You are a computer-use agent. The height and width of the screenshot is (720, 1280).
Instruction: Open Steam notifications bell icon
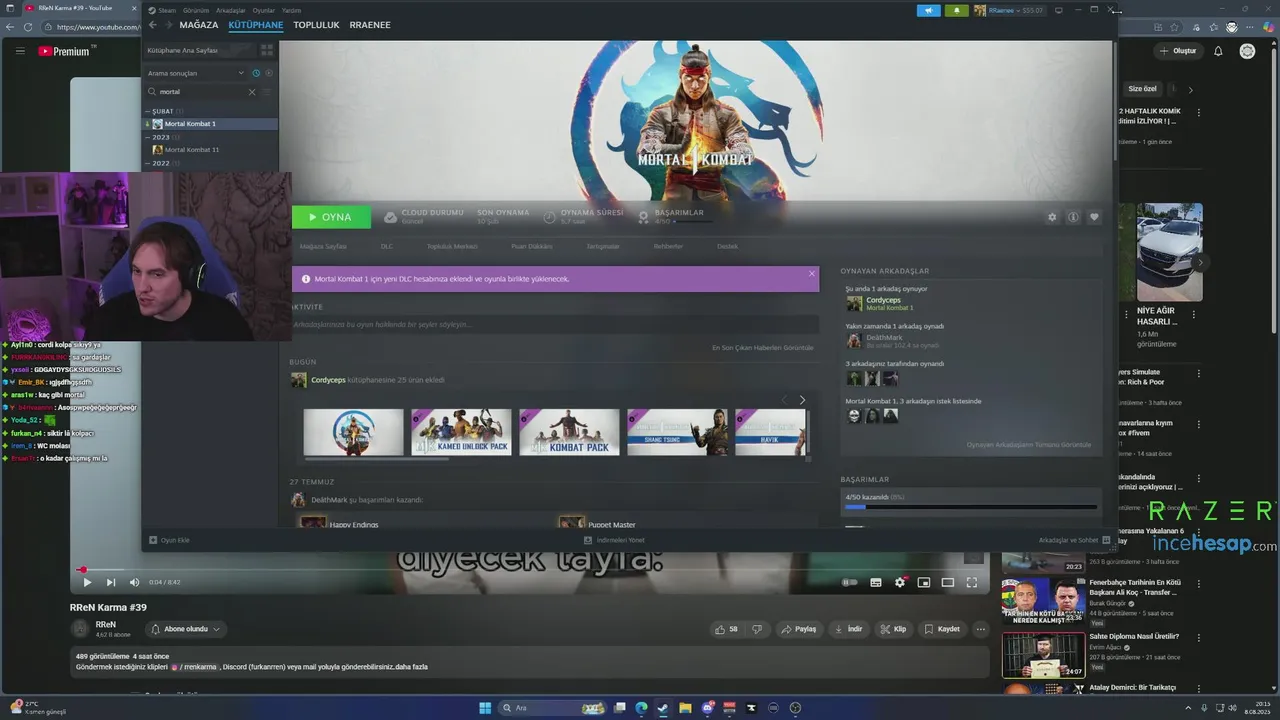click(x=957, y=10)
